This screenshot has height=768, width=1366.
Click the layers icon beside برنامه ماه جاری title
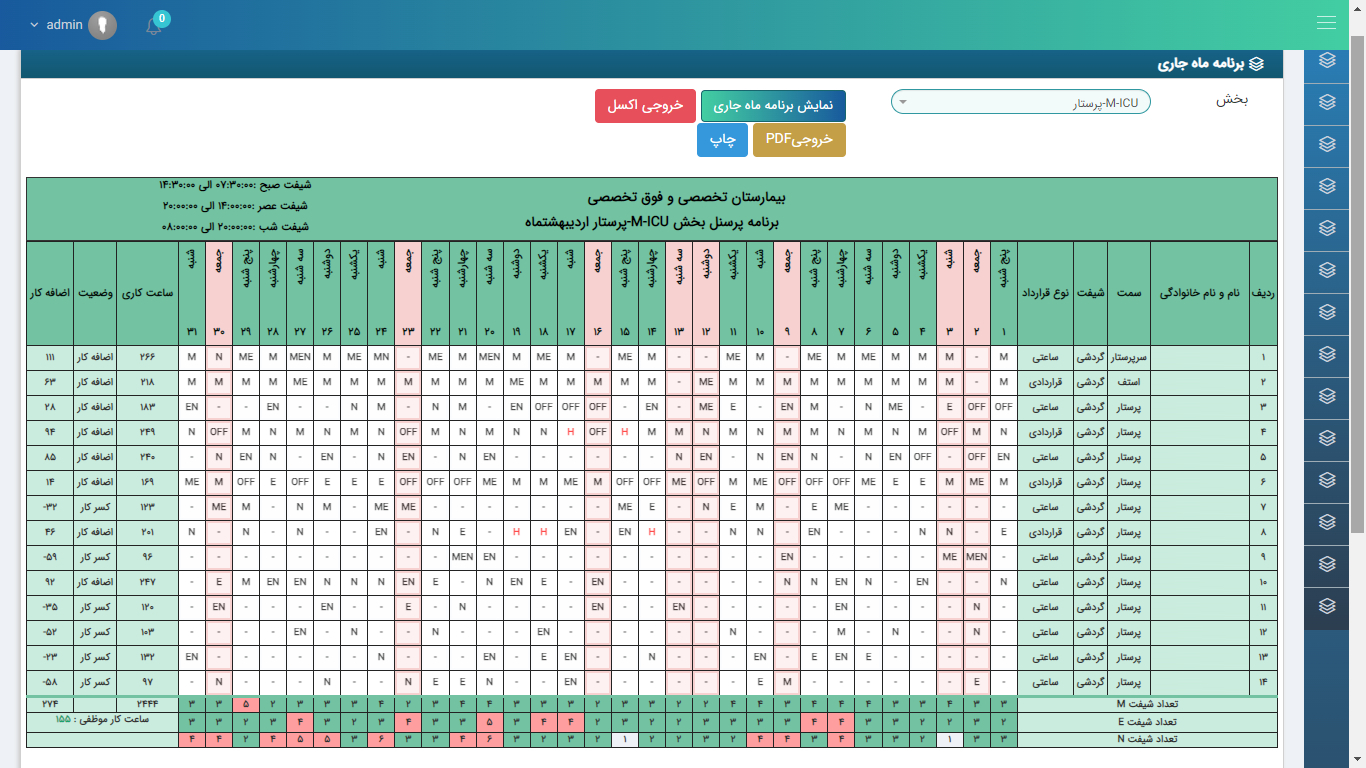tap(1257, 63)
